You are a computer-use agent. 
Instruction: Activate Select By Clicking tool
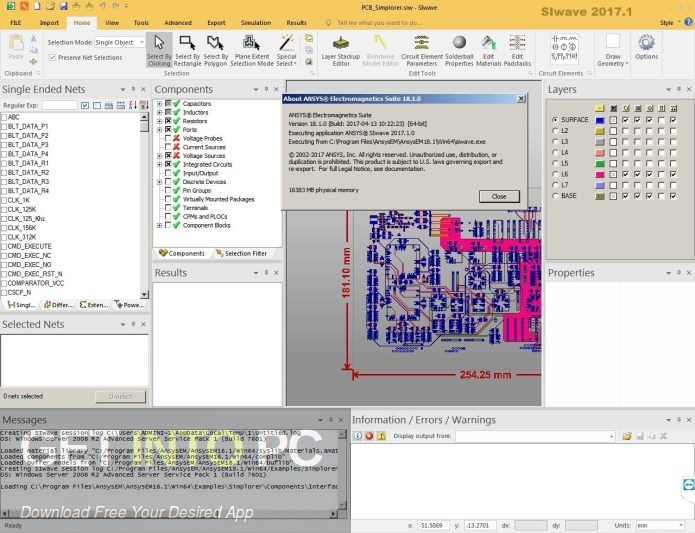click(159, 50)
